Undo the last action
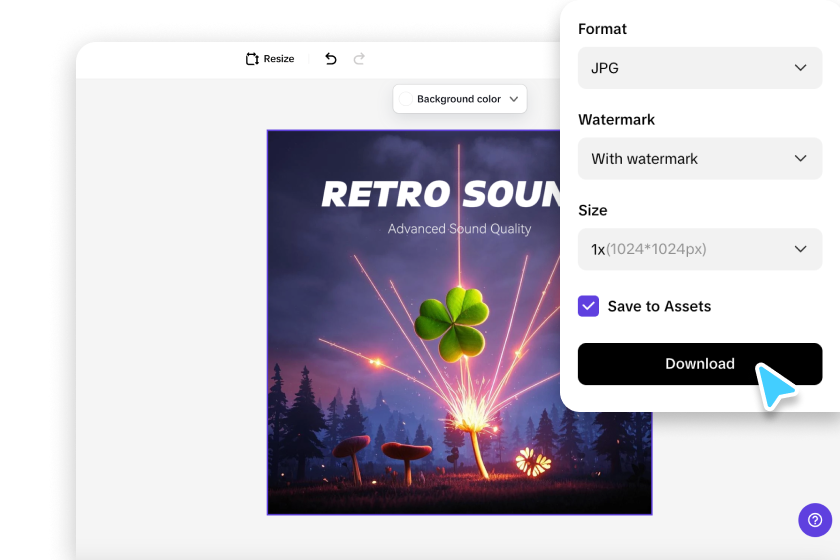 (x=331, y=59)
